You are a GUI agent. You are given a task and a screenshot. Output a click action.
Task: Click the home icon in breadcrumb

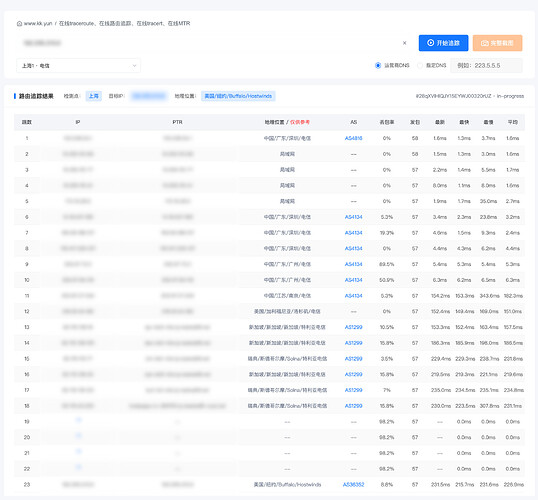coord(19,24)
